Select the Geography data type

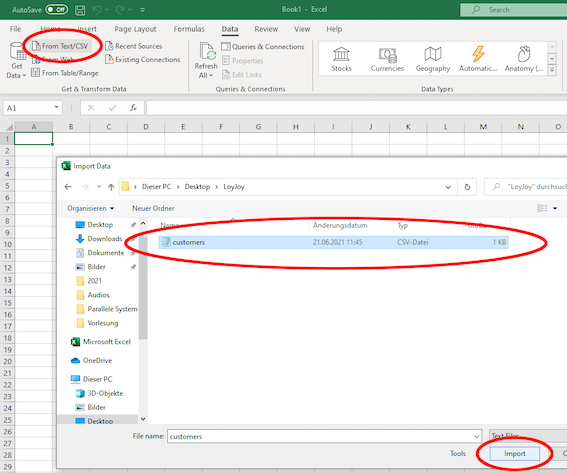click(433, 59)
